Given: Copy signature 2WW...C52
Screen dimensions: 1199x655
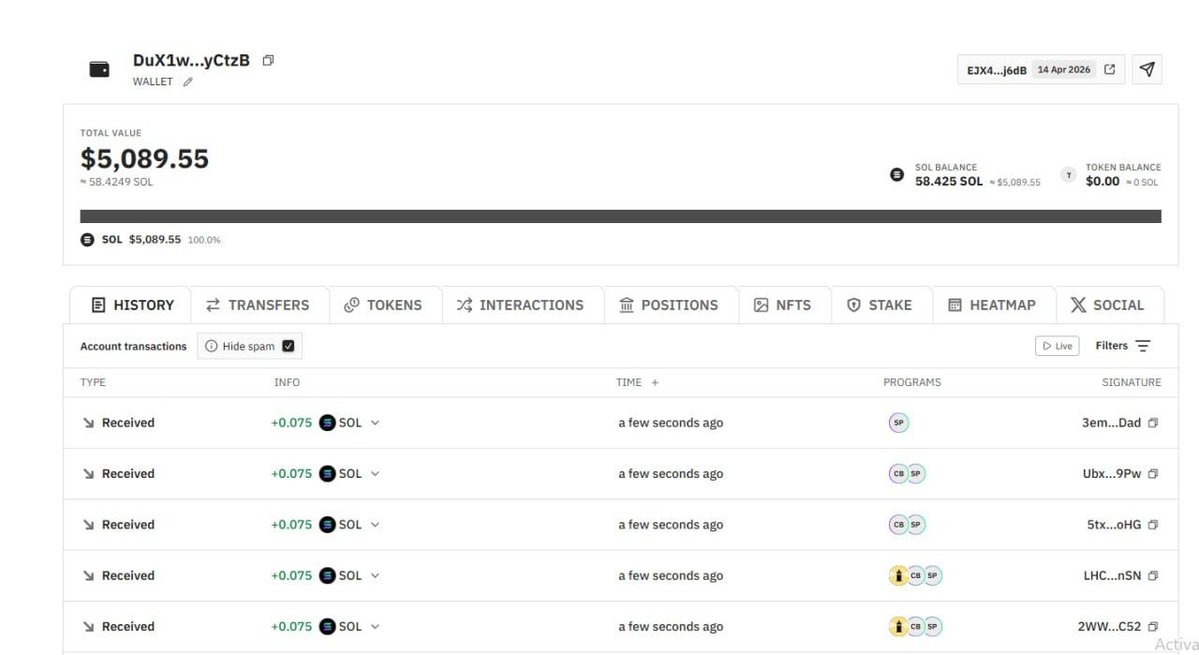Looking at the screenshot, I should (1153, 627).
